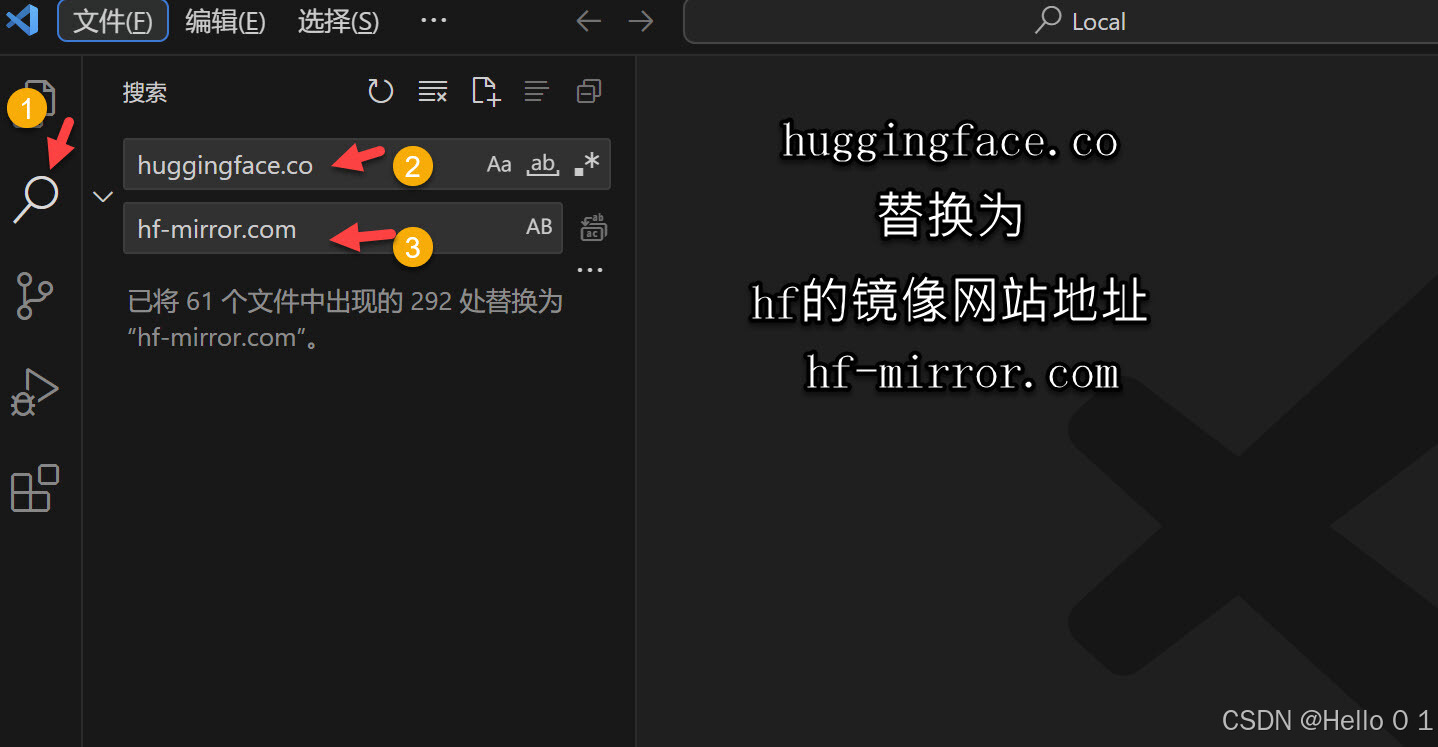The width and height of the screenshot is (1438, 747).
Task: Refresh the search results
Action: coord(380,92)
